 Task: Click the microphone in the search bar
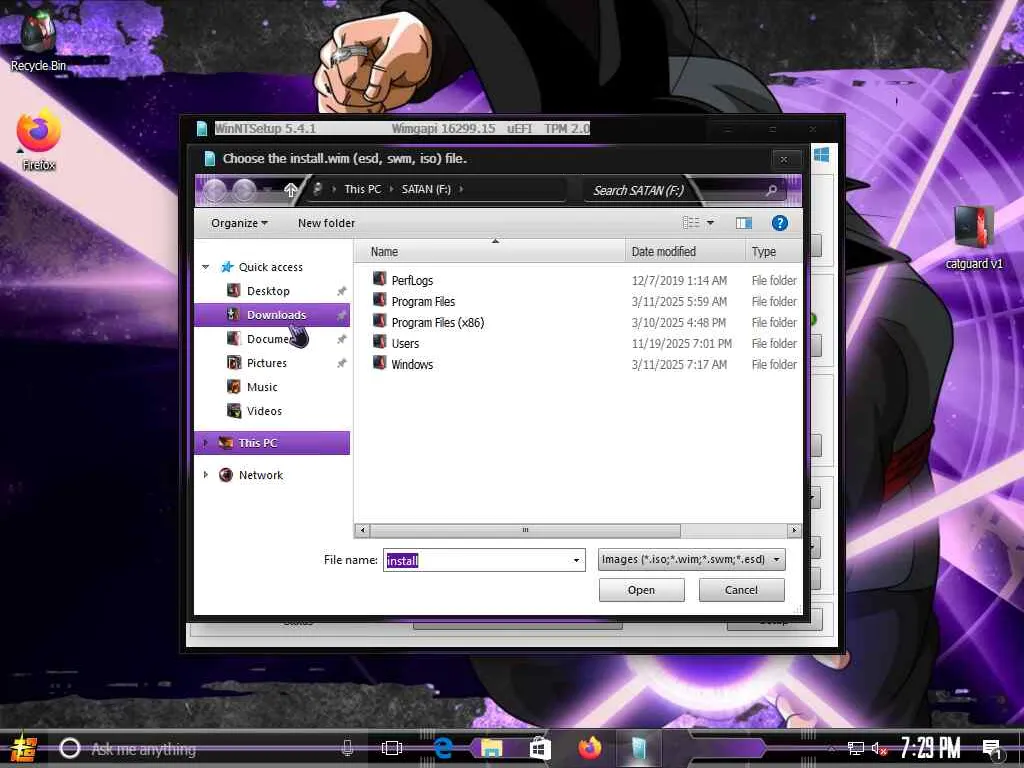[x=347, y=748]
